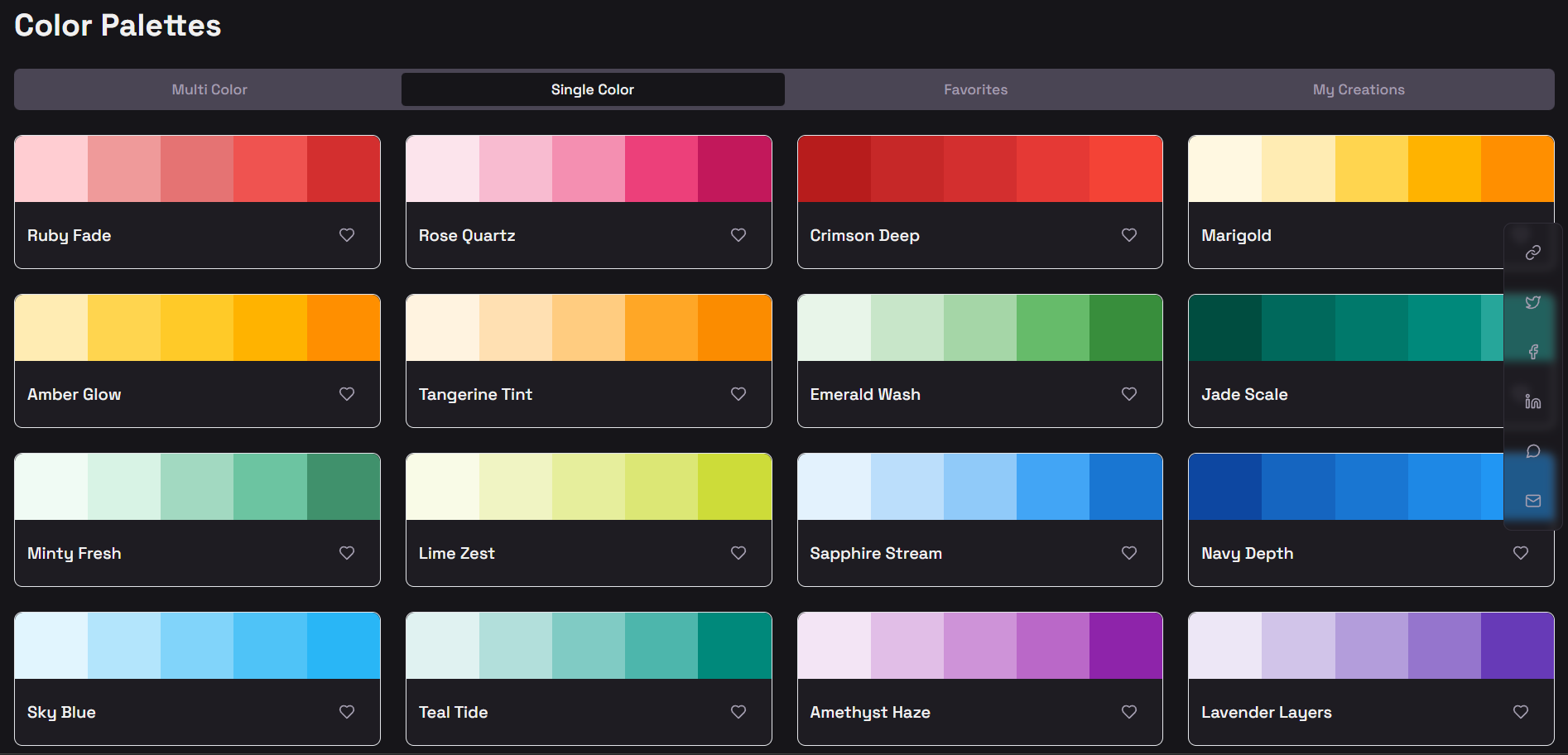
Task: Click the middle swatch of Jade Scale
Action: [x=1371, y=327]
